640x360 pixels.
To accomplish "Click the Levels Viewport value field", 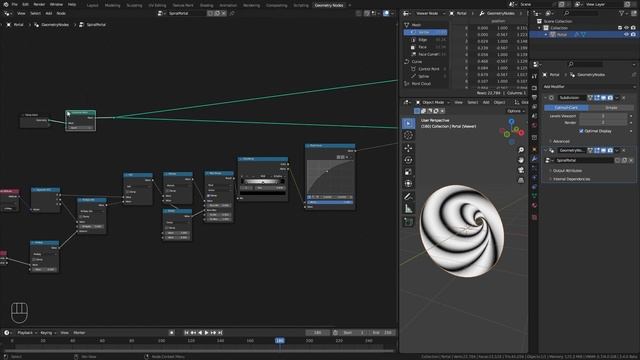I will (x=603, y=116).
